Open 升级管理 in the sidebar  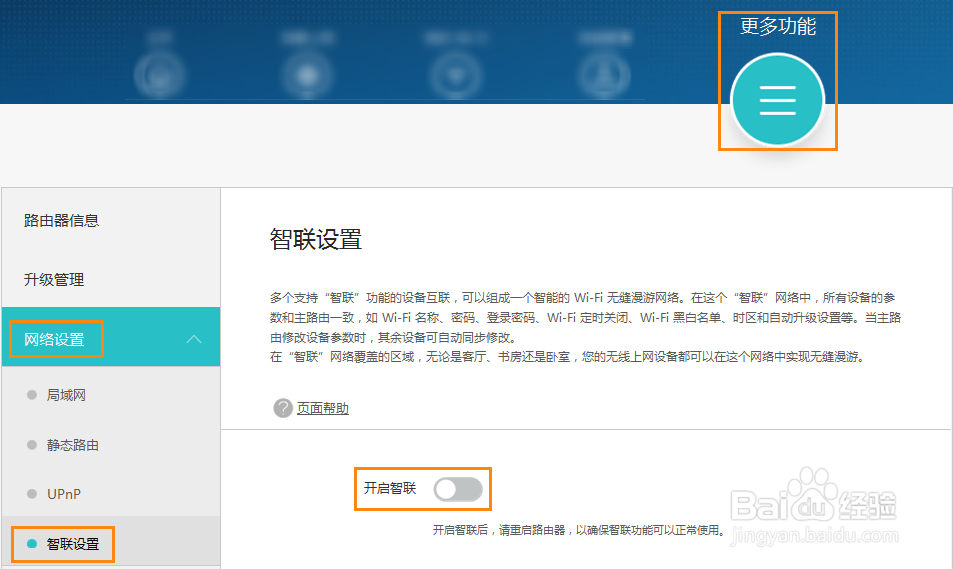coord(54,280)
